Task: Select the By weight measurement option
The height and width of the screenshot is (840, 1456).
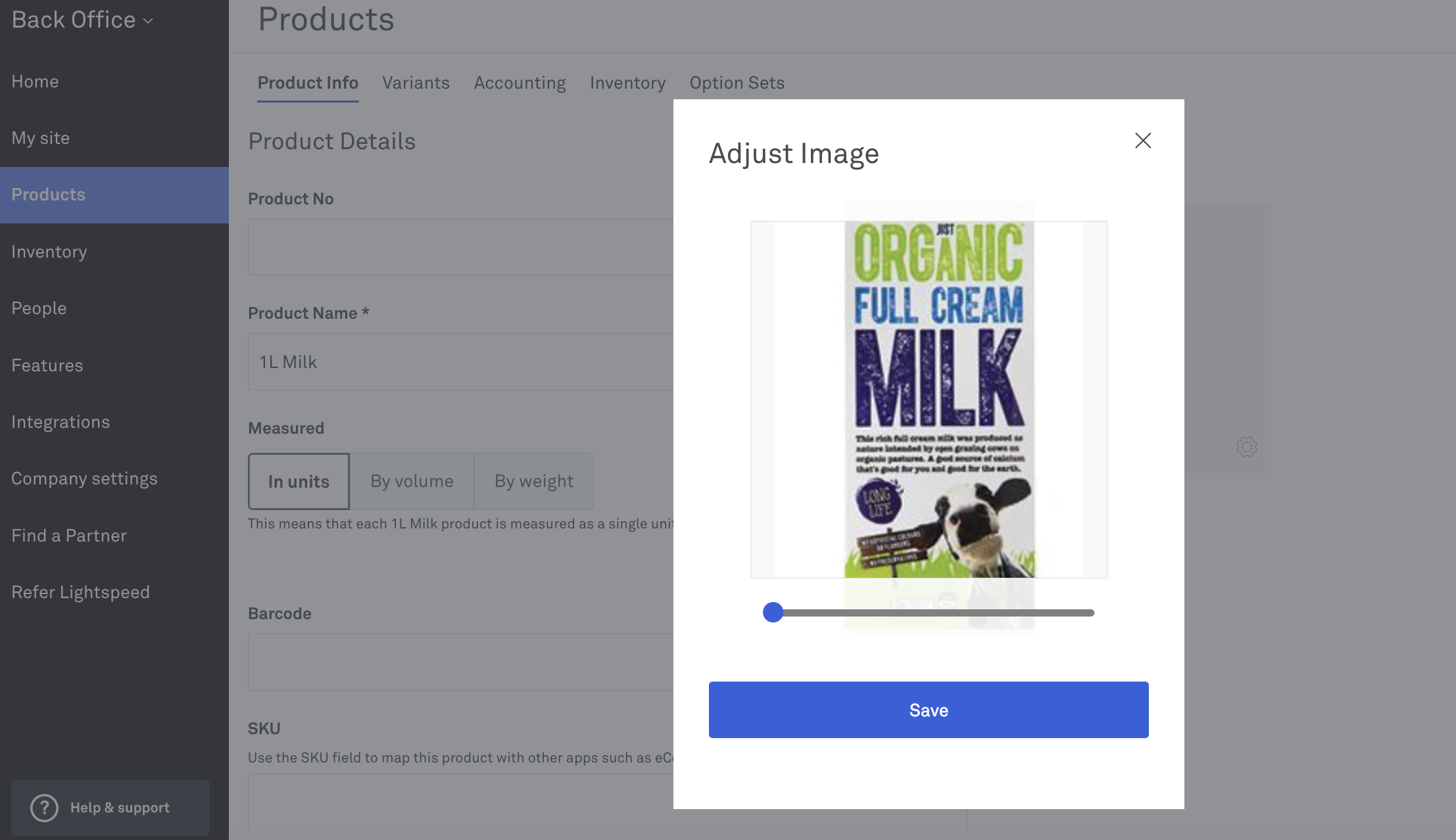Action: click(x=534, y=481)
